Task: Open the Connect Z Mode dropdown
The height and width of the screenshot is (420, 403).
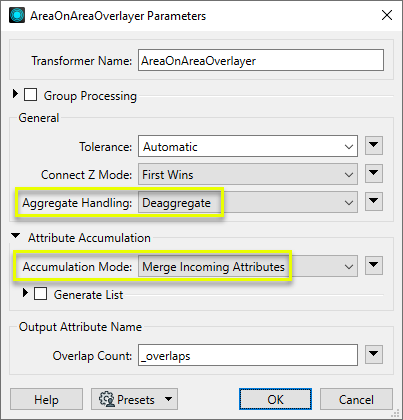Action: tap(248, 174)
